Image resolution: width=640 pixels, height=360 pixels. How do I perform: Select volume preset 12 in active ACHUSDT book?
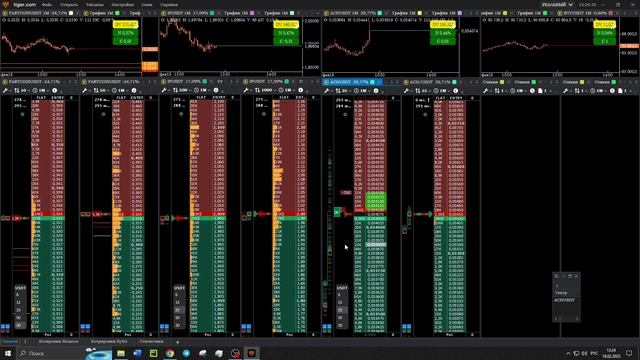click(340, 302)
